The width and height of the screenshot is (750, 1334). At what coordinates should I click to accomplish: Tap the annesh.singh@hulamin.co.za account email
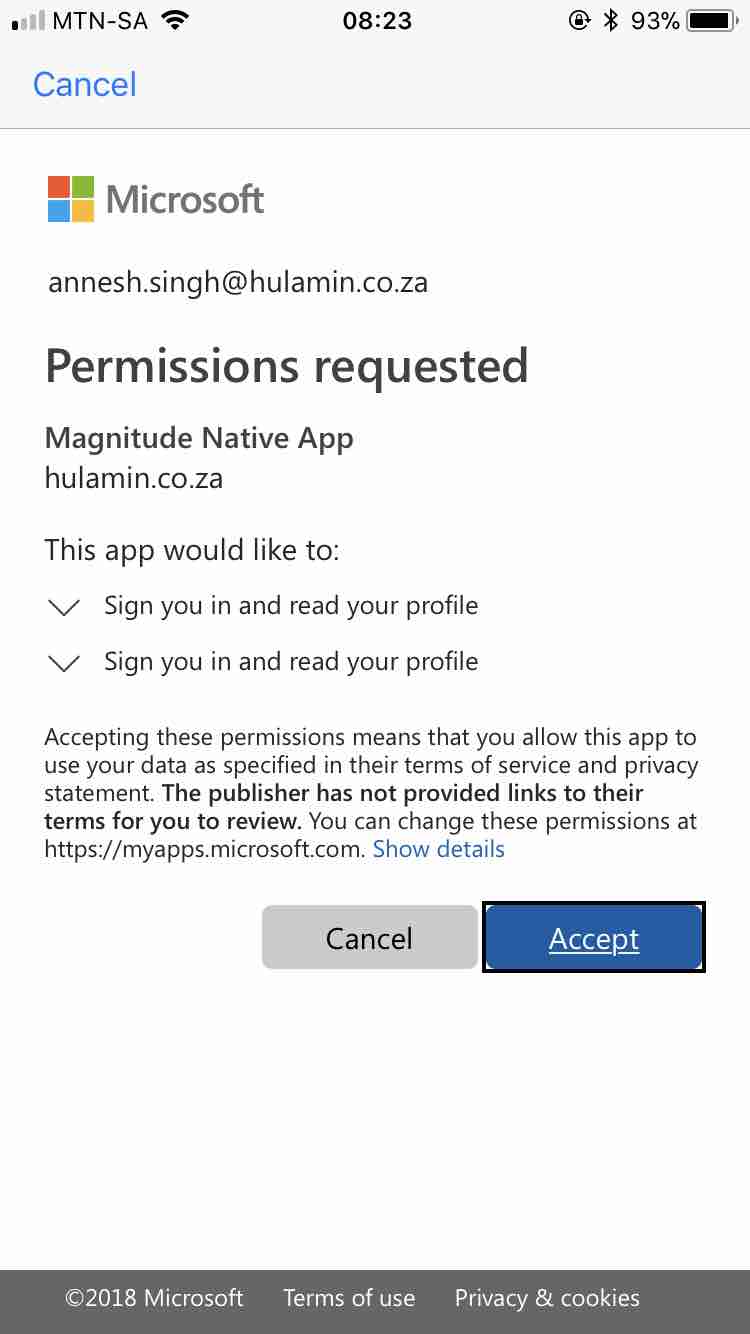pos(238,283)
